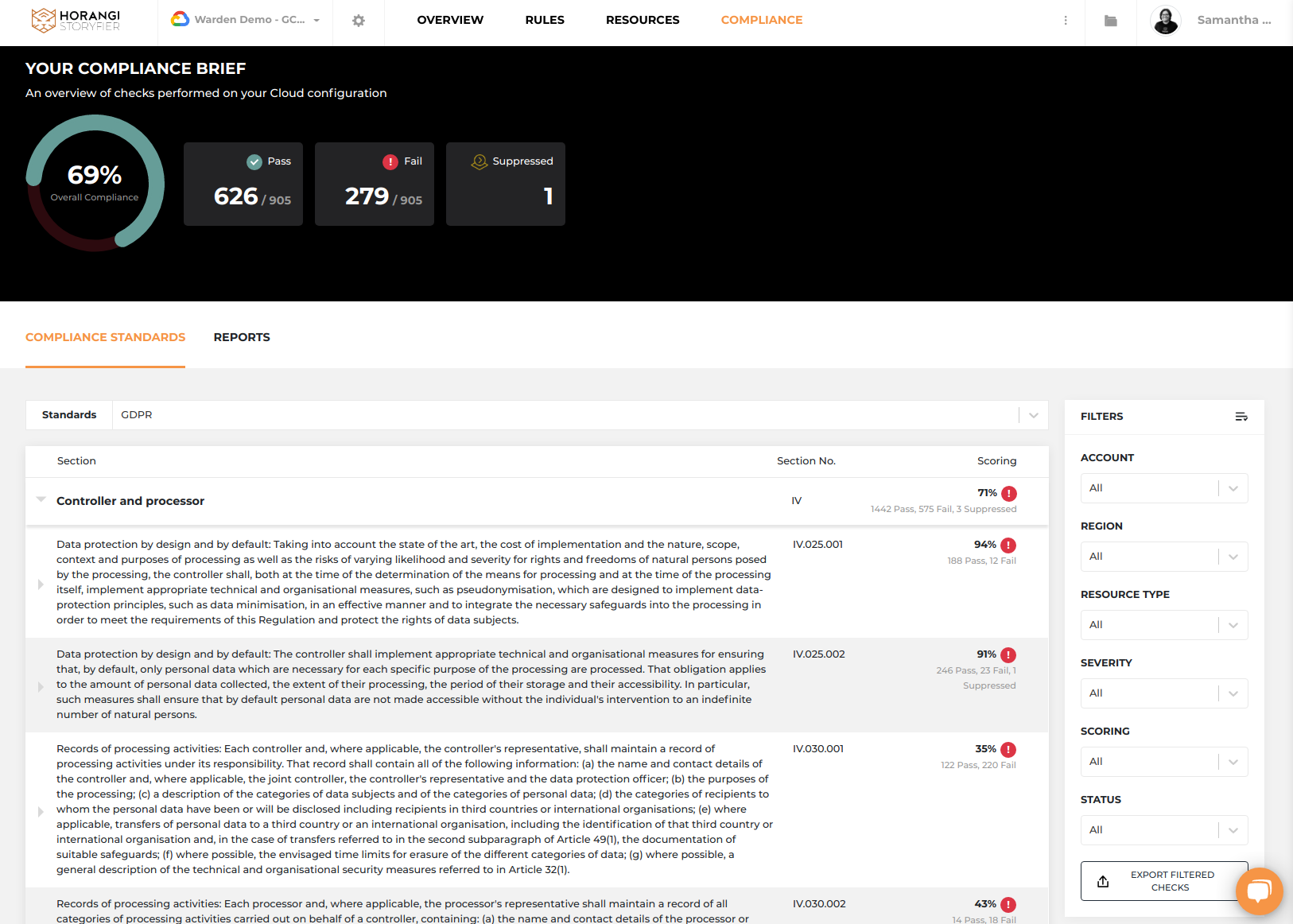The width and height of the screenshot is (1293, 924).
Task: Click the Pass 626 / 905 card
Action: pyautogui.click(x=243, y=184)
